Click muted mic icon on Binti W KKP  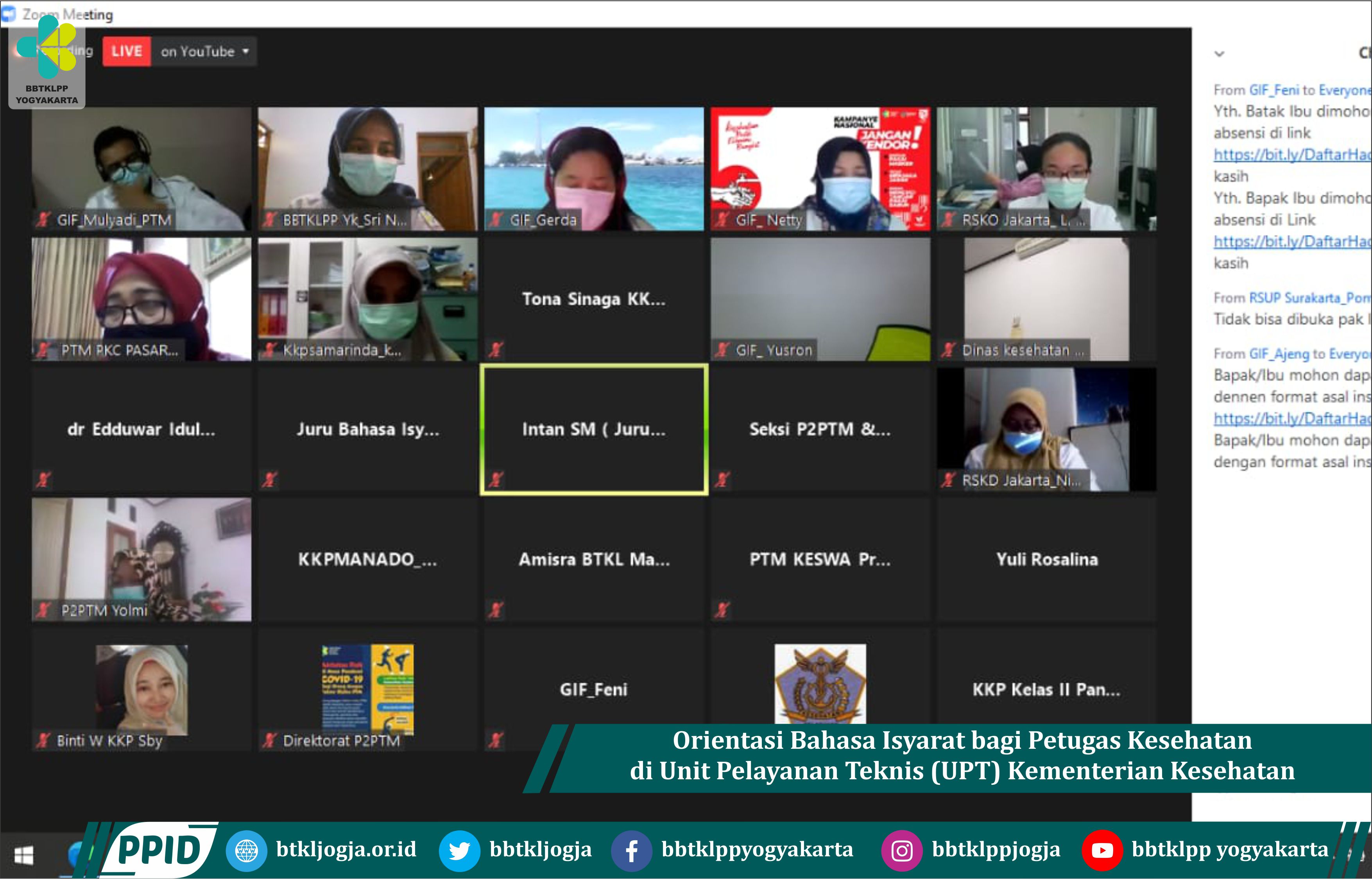[x=43, y=740]
